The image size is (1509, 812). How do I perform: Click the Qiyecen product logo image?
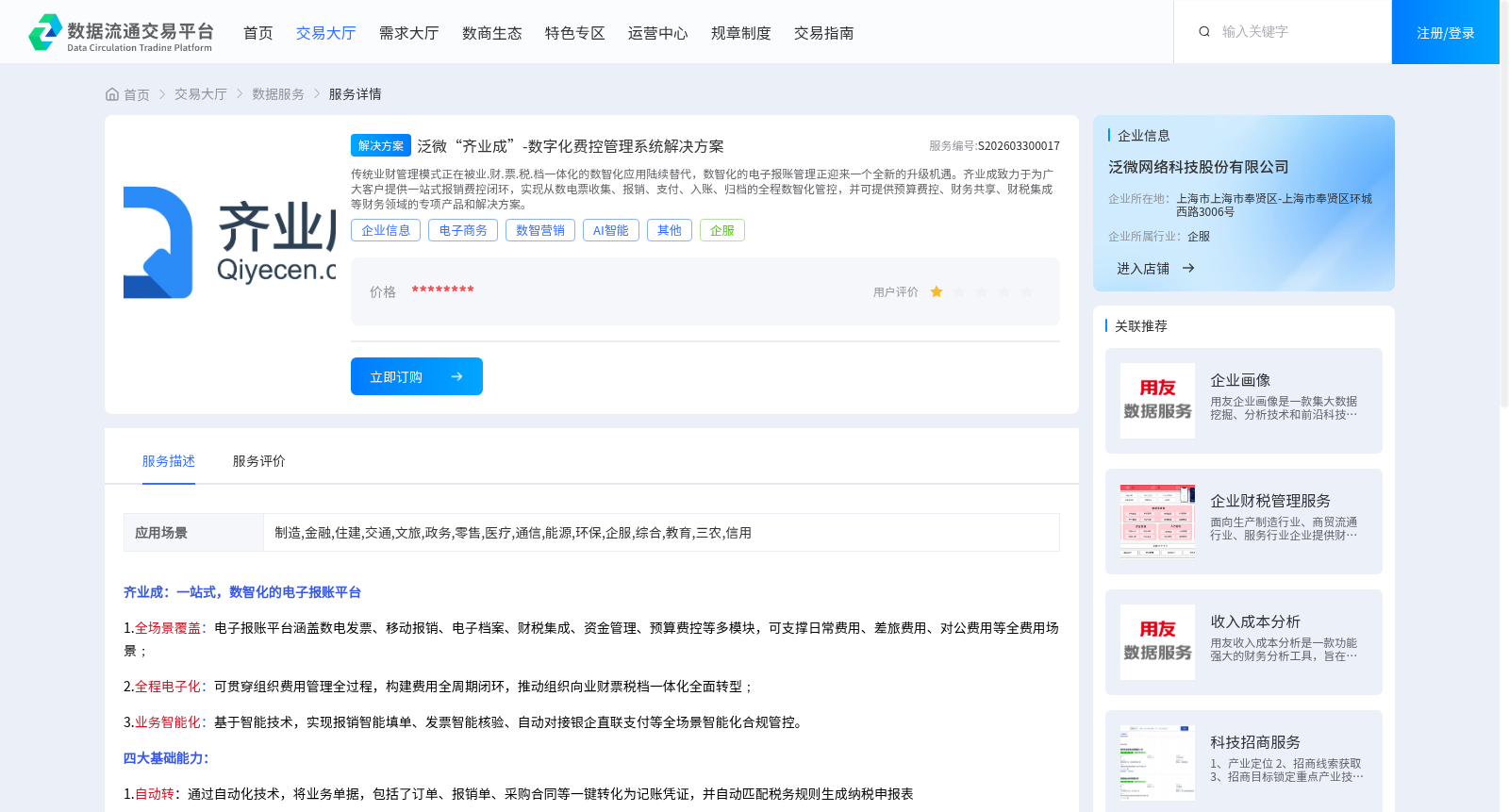tap(229, 242)
